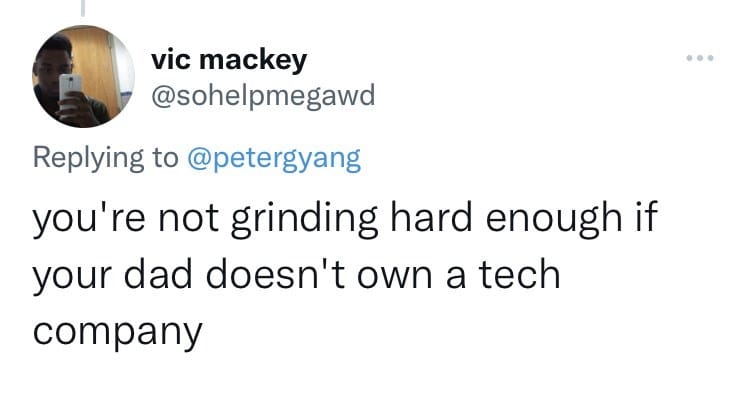Click the word "tech" in the tweet
This screenshot has height=398, width=750.
519,274
